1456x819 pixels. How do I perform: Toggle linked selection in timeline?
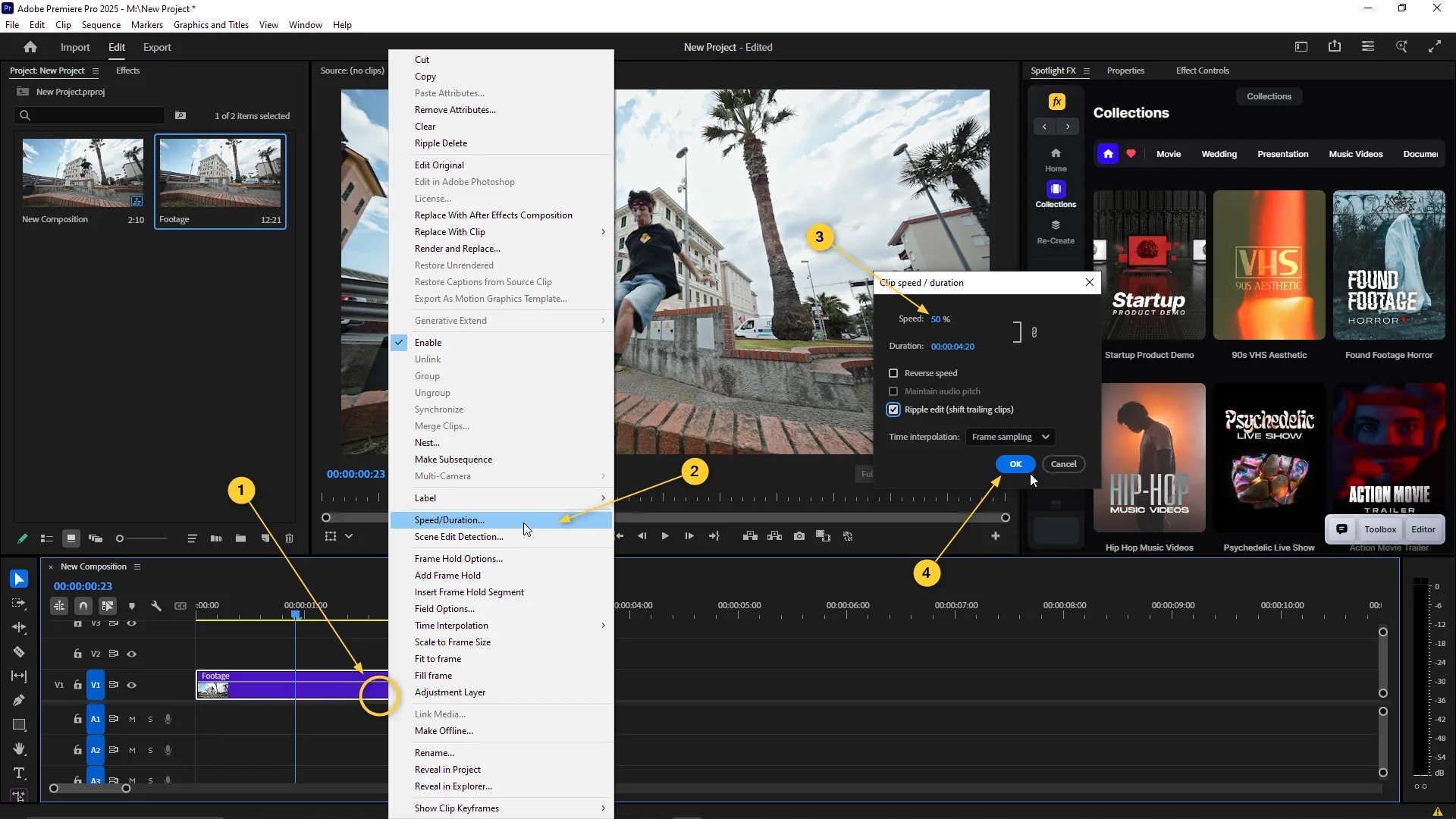point(108,606)
